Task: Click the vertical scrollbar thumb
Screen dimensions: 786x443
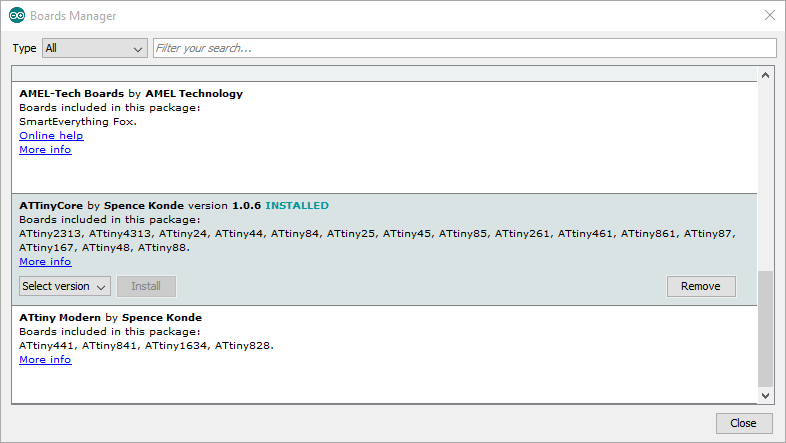Action: (765, 329)
